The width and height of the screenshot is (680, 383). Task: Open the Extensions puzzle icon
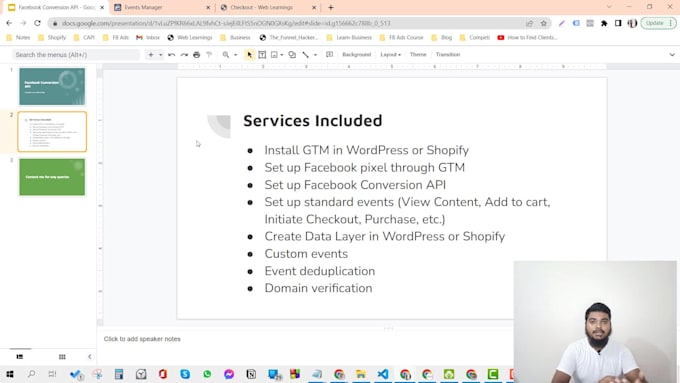[604, 23]
